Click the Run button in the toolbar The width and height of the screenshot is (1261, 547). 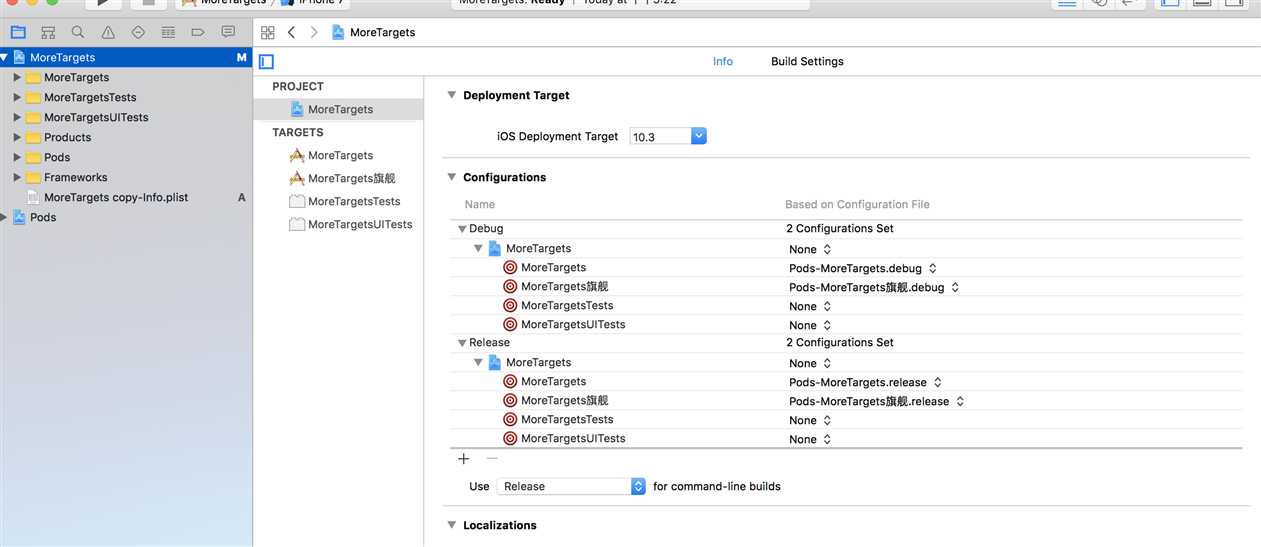coord(103,3)
